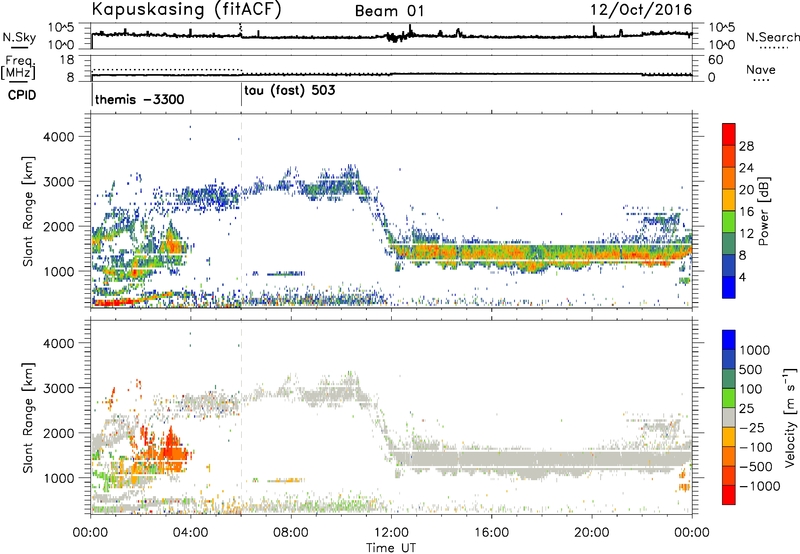The width and height of the screenshot is (800, 554).
Task: Click the 'N.Sky' legend label
Action: click(x=19, y=37)
